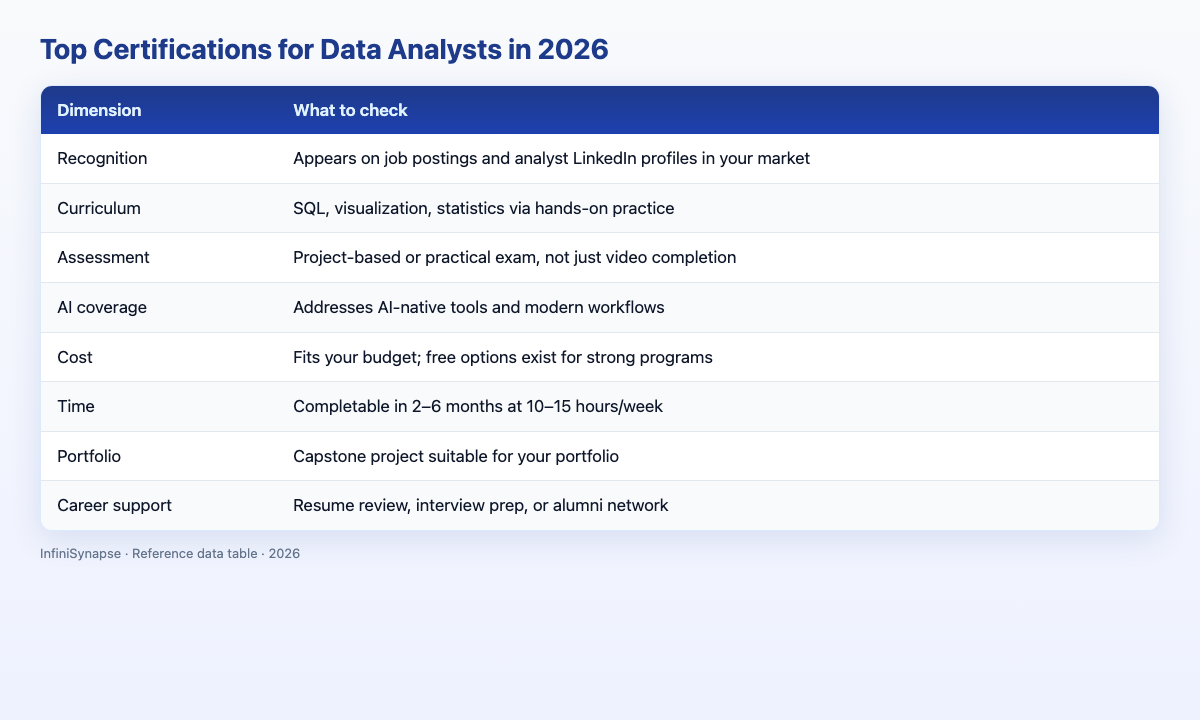Click the Portfolio row label
The width and height of the screenshot is (1200, 720).
91,456
